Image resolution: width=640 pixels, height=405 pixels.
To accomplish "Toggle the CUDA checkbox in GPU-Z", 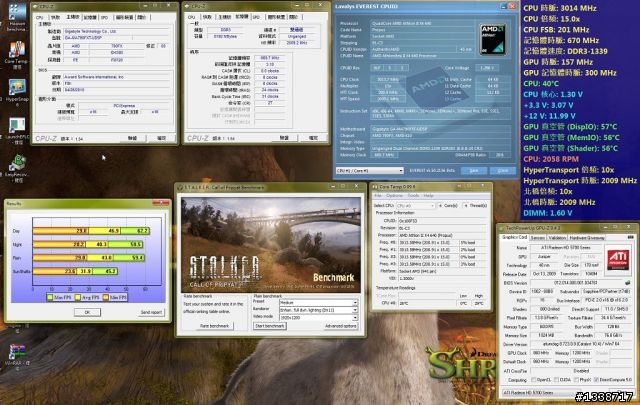I will click(x=556, y=380).
